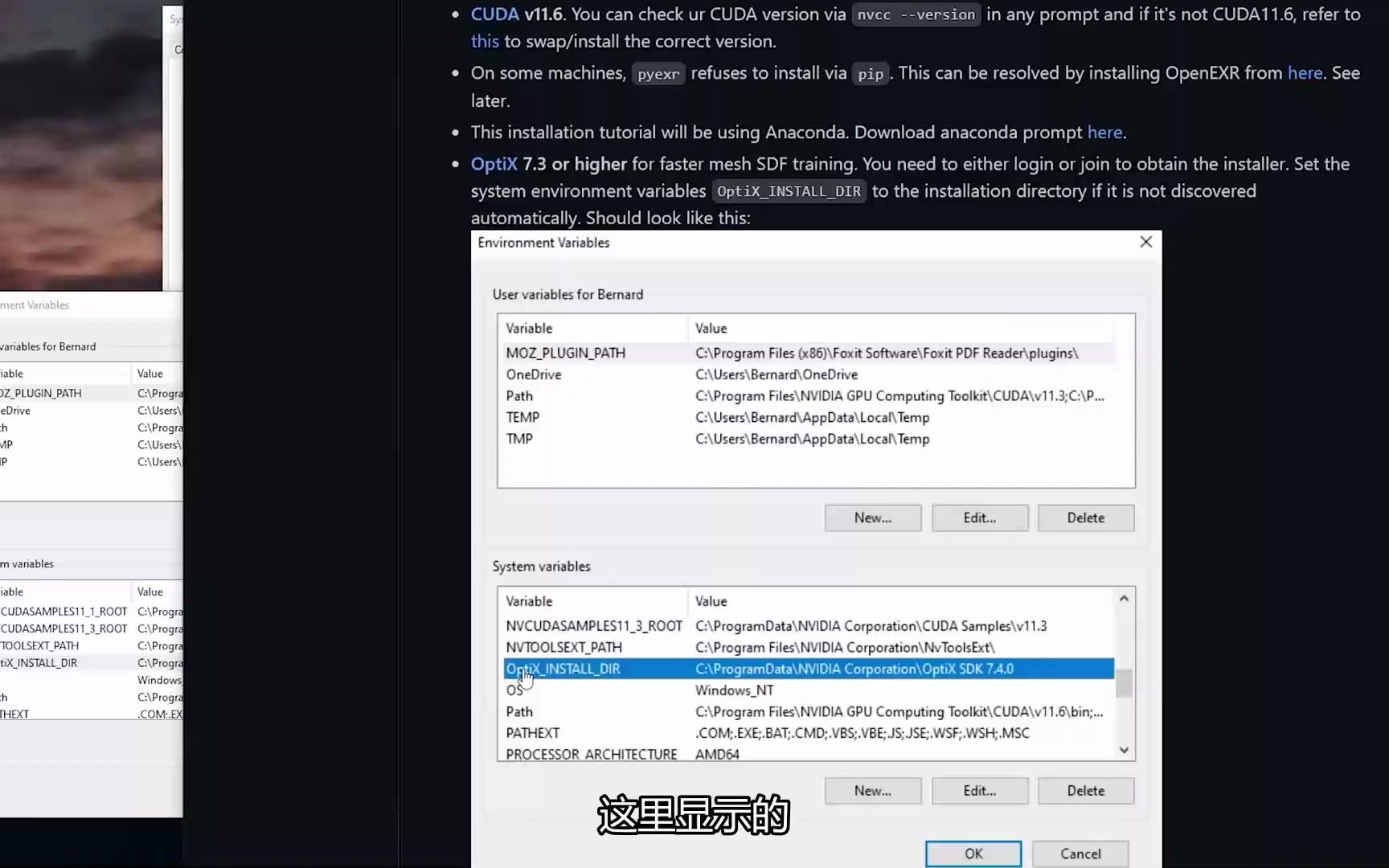Viewport: 1389px width, 868px height.
Task: Click the CUDA link at the top
Action: click(x=494, y=14)
